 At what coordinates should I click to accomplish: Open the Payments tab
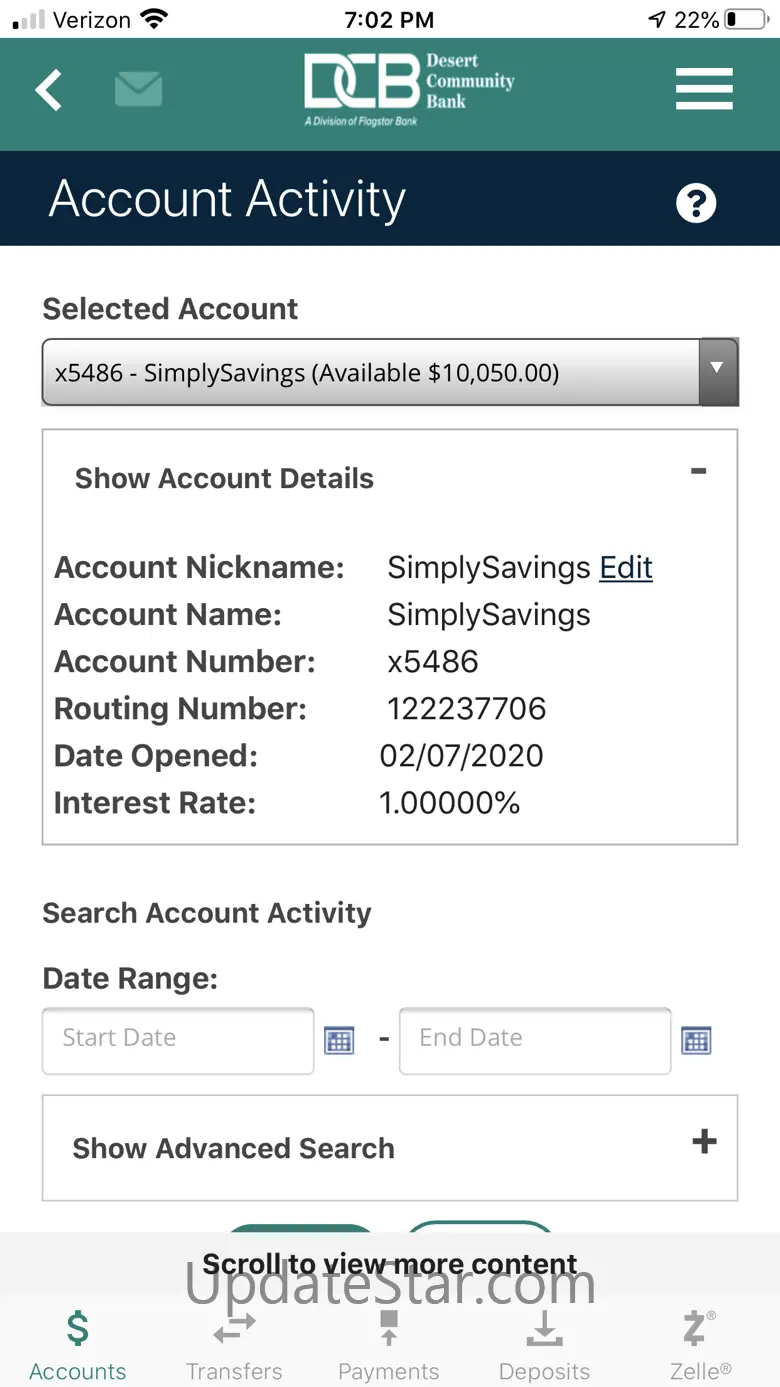click(389, 1346)
